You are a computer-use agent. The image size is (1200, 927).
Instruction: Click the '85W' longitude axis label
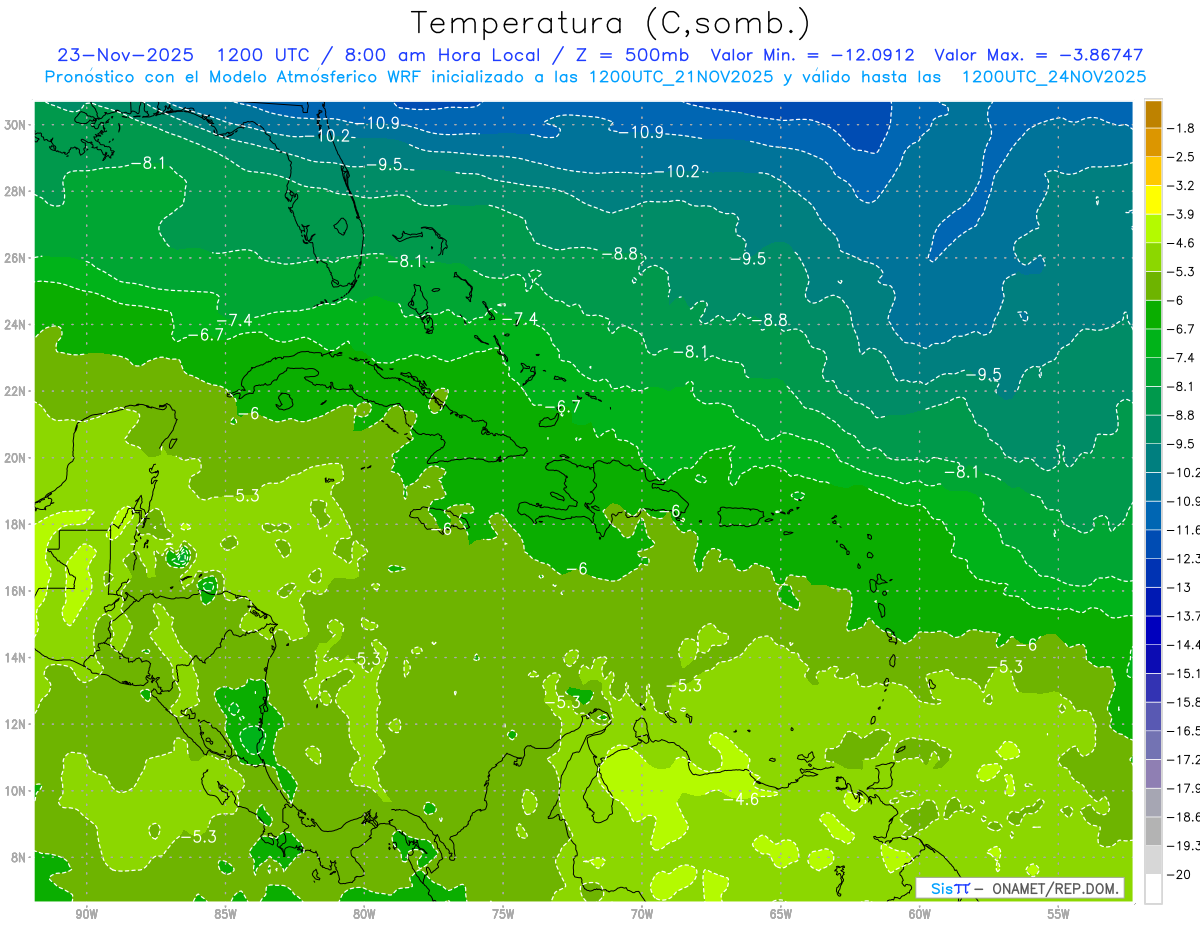pos(225,915)
